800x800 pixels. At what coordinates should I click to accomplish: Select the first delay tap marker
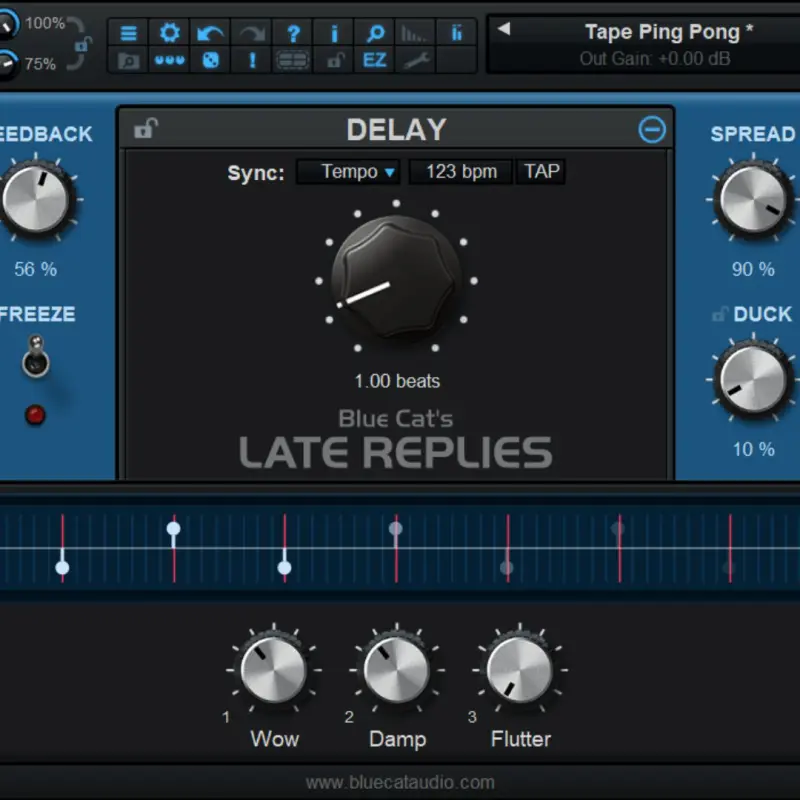point(62,567)
